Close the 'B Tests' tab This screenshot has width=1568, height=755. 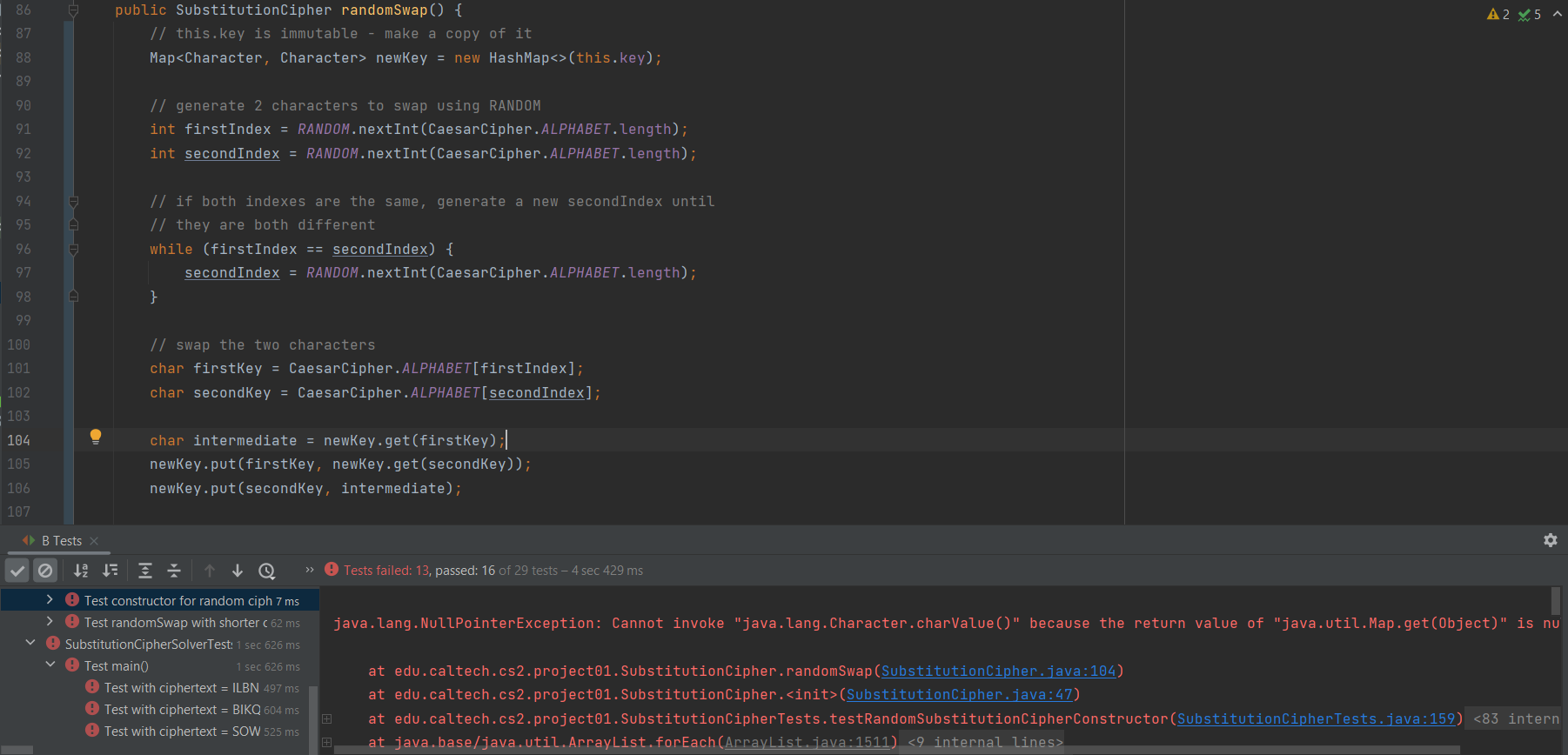click(x=94, y=541)
